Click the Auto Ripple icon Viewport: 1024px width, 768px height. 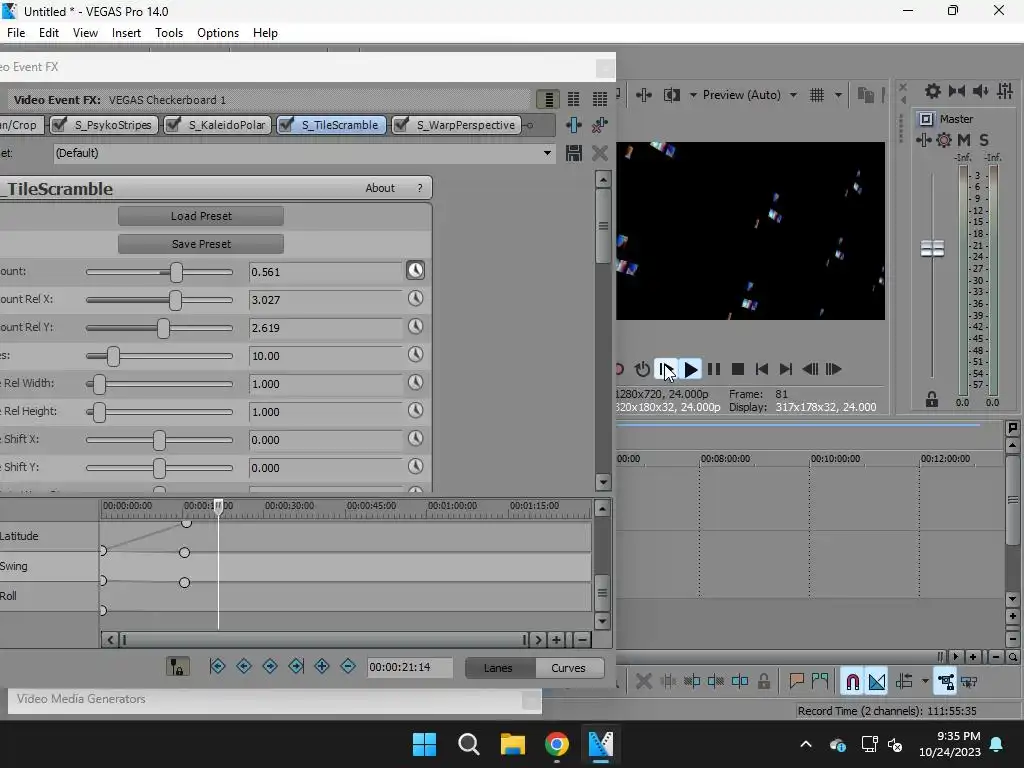(x=904, y=682)
